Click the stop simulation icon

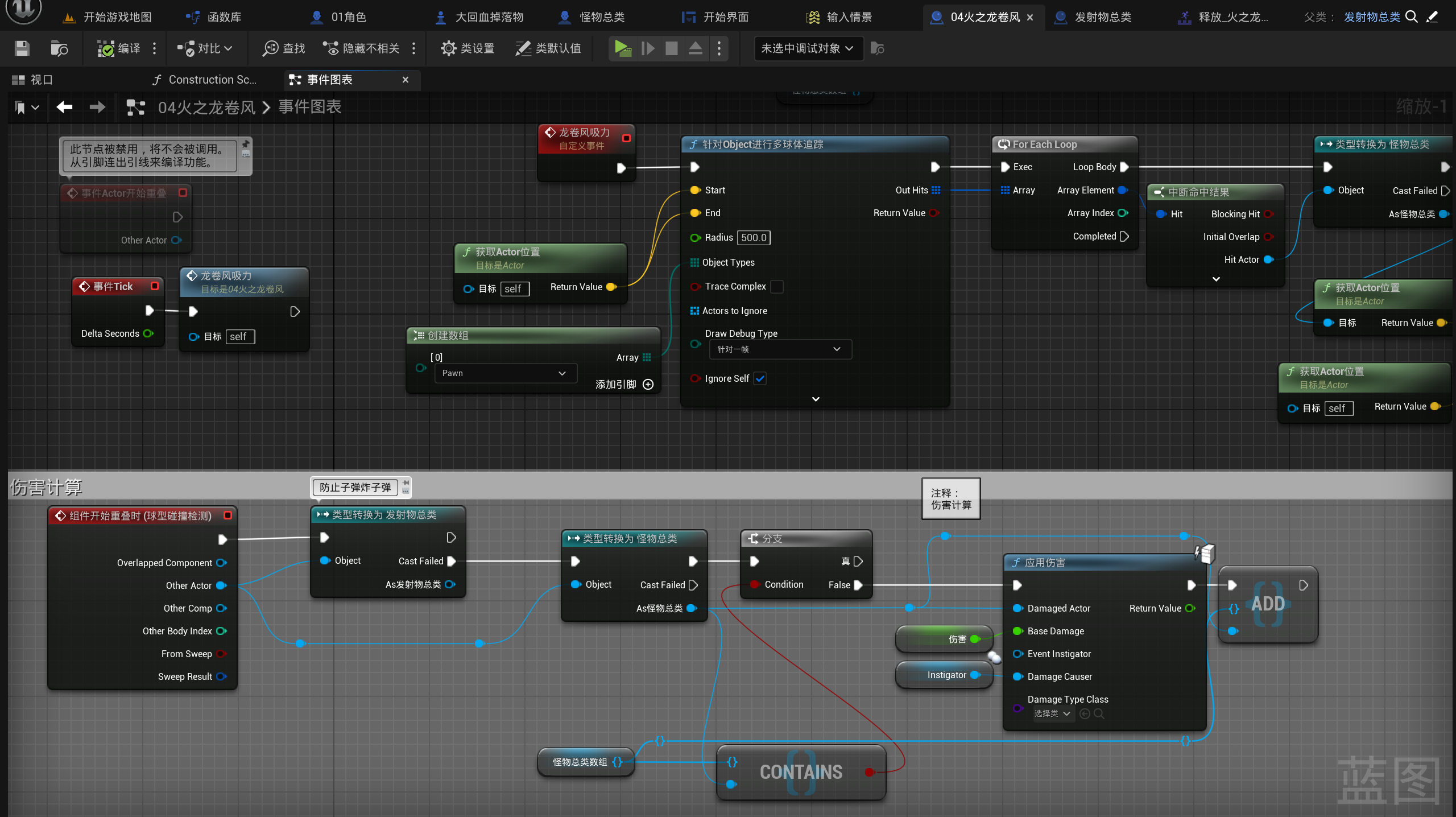(x=671, y=48)
